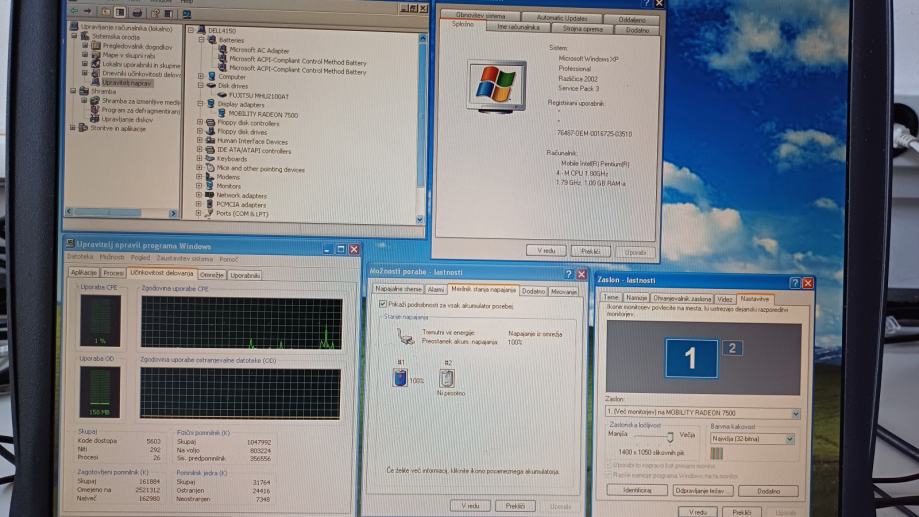Click the Help toolbar icon in Computer Management
Screen dimensions: 919x517
pyautogui.click(x=156, y=12)
